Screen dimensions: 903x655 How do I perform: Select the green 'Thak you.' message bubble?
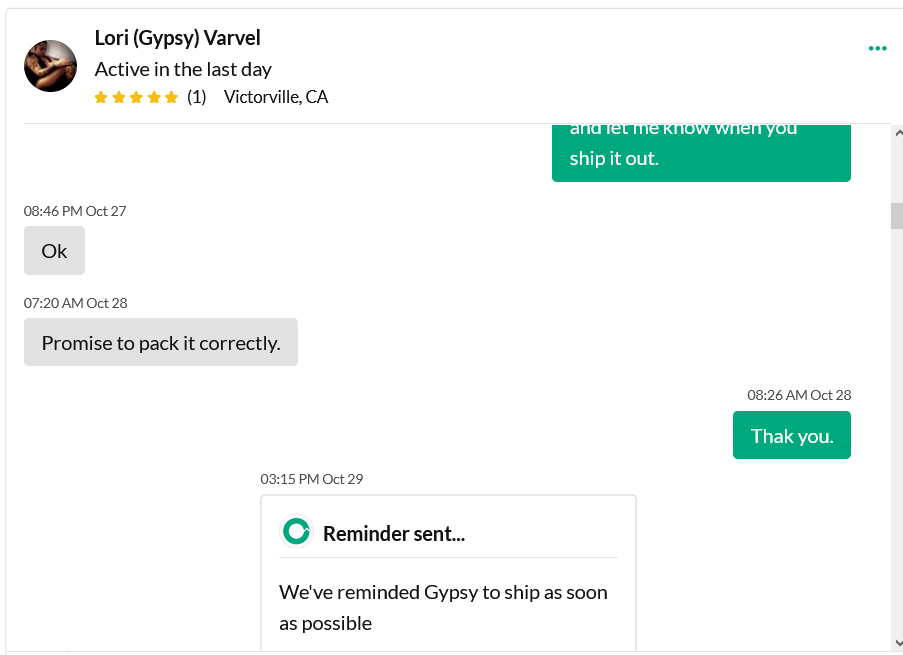click(x=792, y=435)
